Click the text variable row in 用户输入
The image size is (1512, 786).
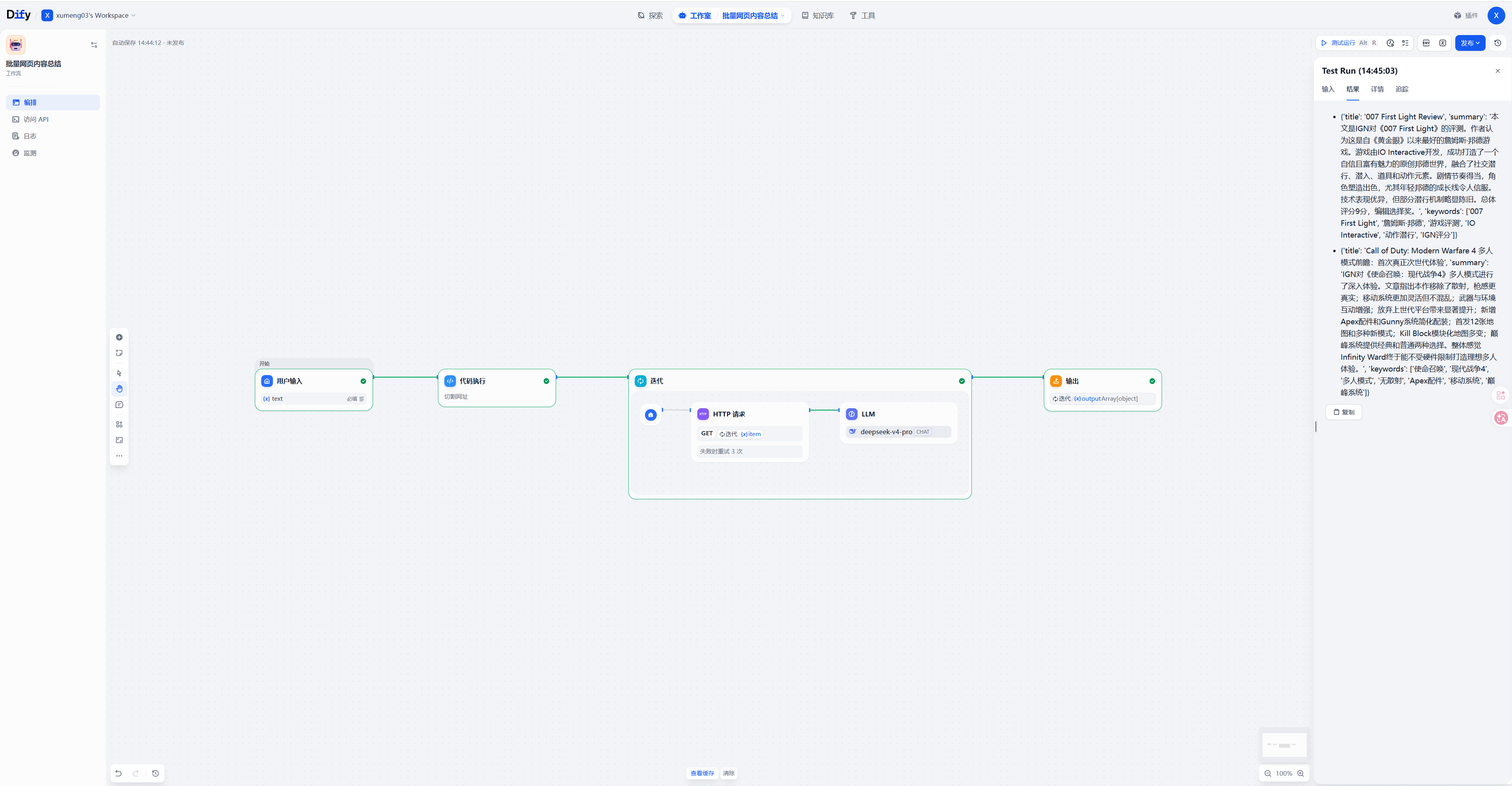314,399
